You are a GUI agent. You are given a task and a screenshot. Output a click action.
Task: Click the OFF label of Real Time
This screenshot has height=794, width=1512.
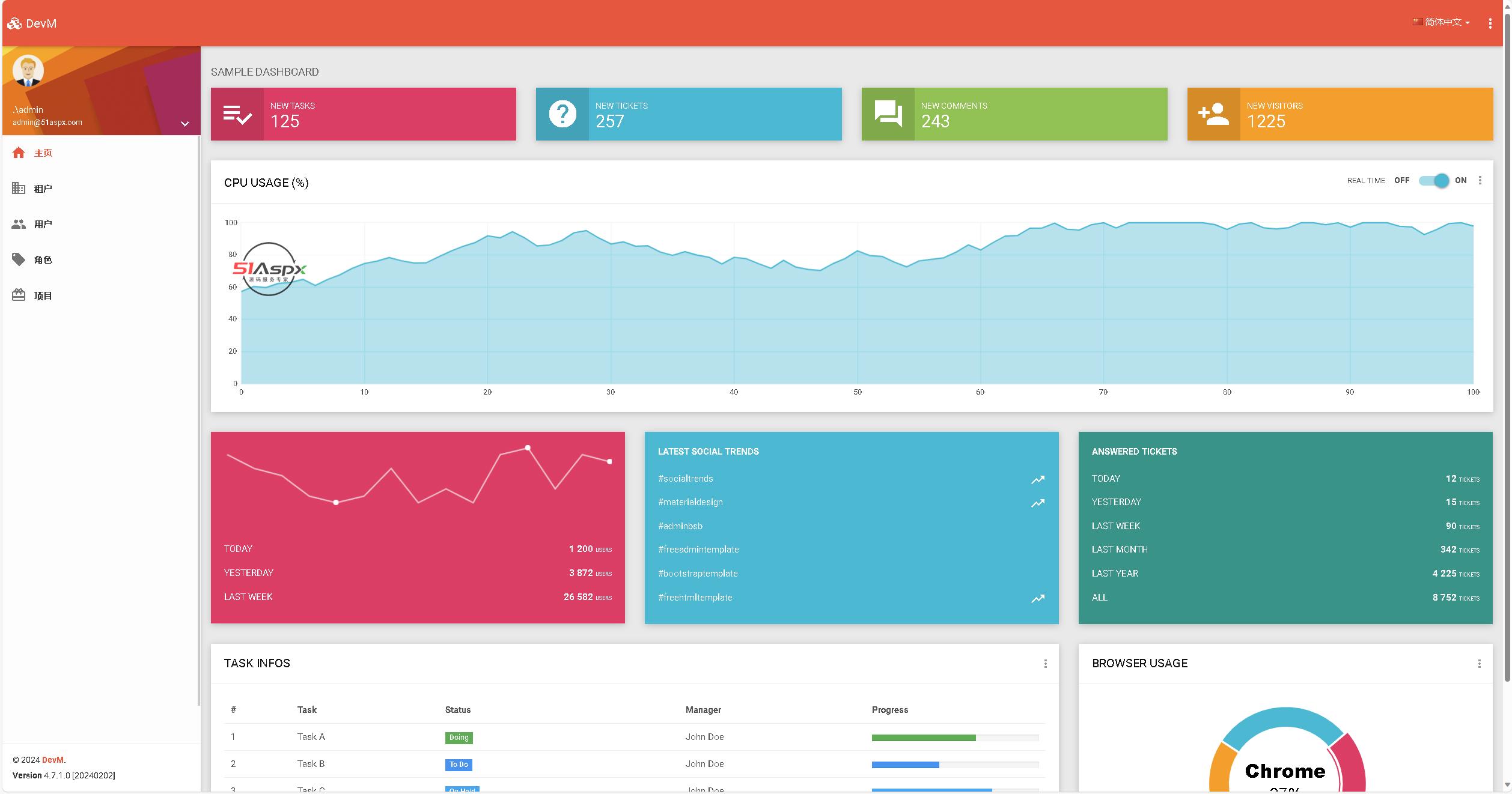tap(1401, 181)
